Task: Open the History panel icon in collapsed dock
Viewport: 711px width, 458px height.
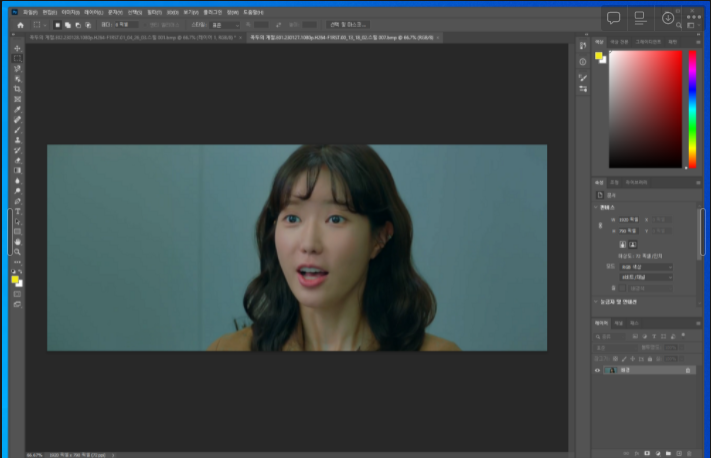Action: (x=583, y=45)
